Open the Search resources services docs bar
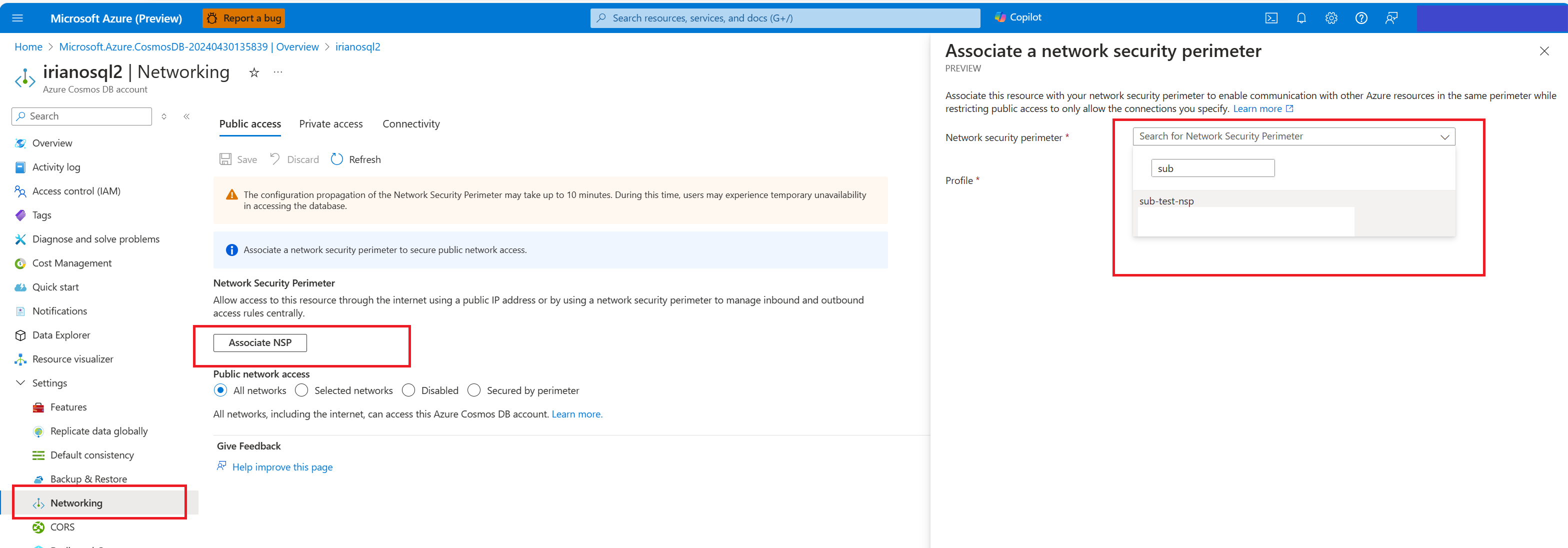 [x=784, y=16]
